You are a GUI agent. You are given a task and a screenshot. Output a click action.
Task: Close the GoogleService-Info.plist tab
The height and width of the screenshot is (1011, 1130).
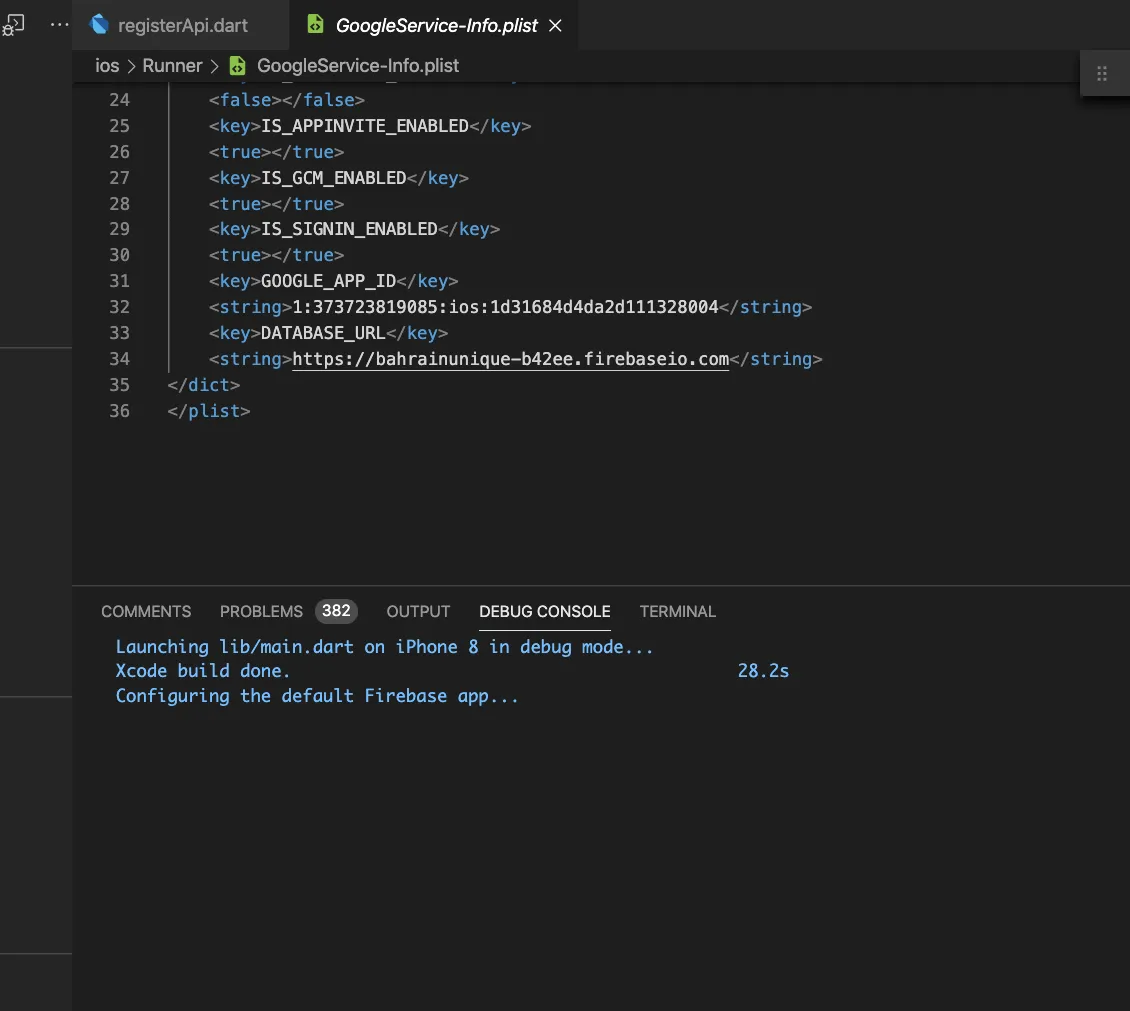click(556, 26)
